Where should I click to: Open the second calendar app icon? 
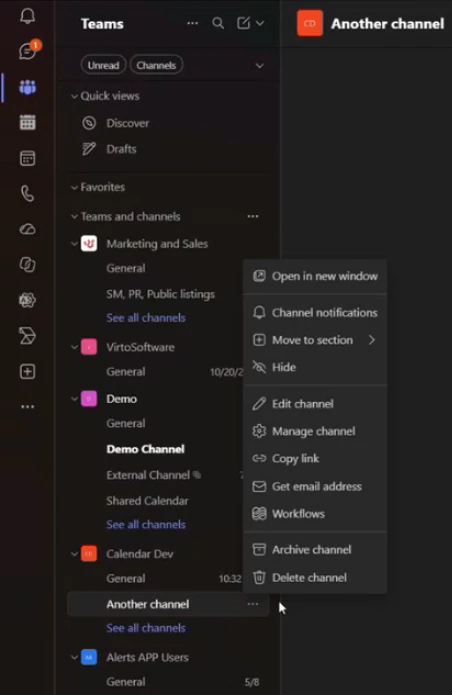27,158
